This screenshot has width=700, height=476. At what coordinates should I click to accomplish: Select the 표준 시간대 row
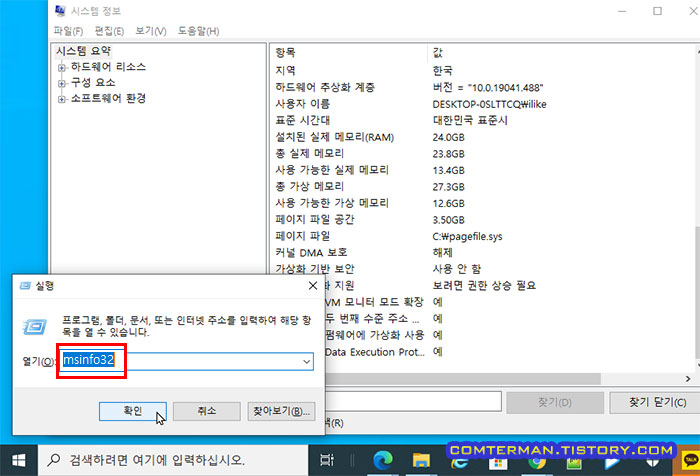pyautogui.click(x=482, y=120)
